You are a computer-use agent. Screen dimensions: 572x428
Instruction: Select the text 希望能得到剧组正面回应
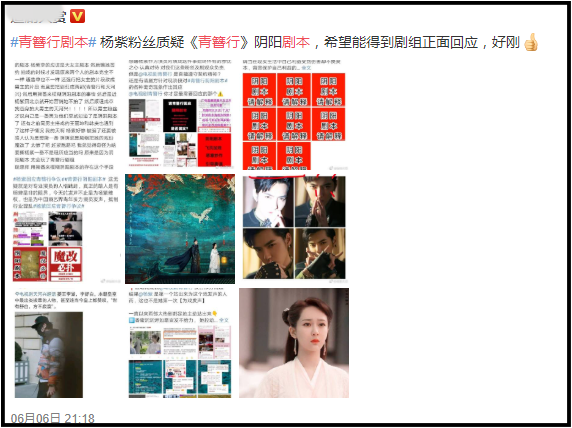401,42
